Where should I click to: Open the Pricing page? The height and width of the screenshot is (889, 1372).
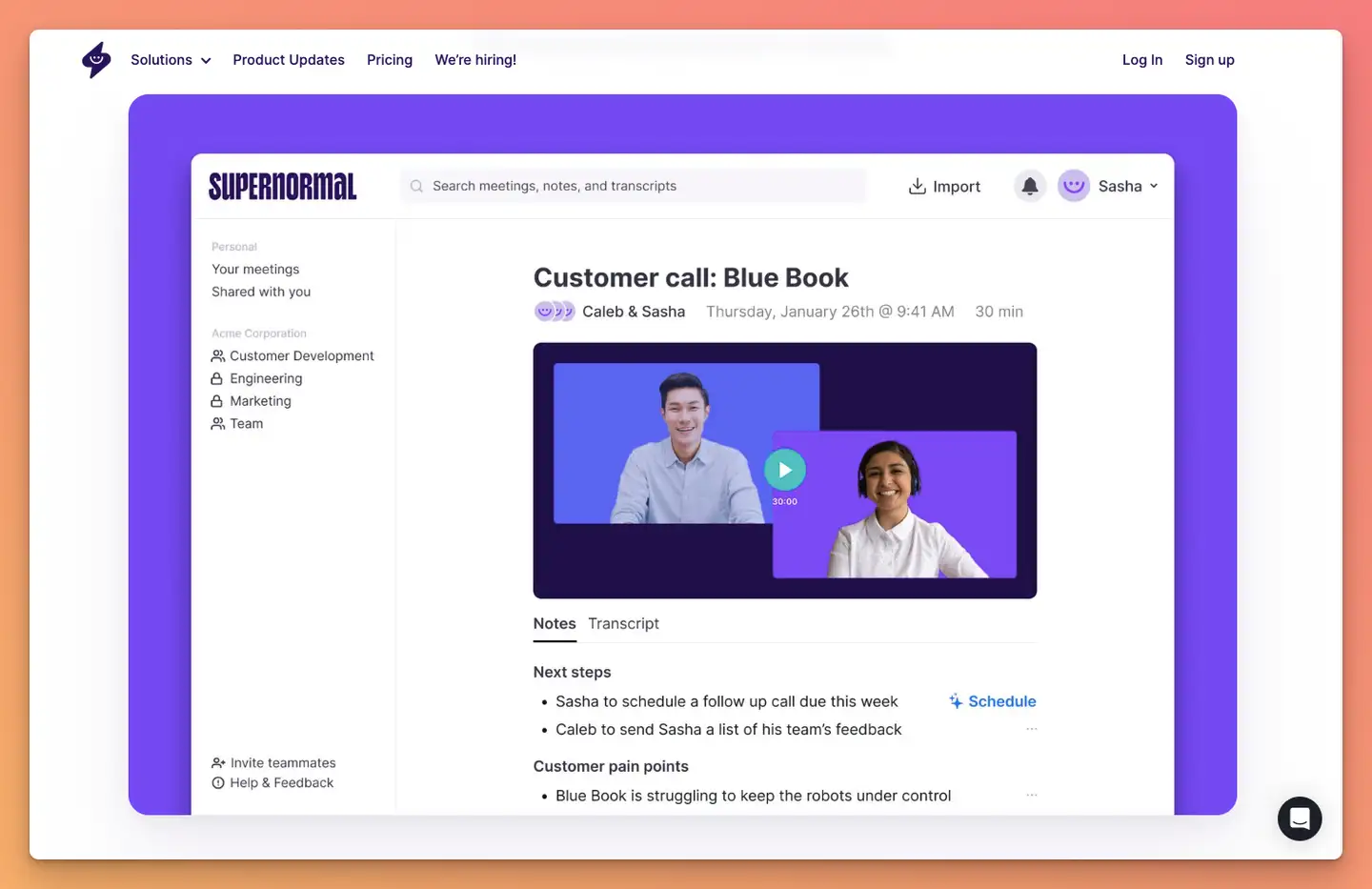390,60
